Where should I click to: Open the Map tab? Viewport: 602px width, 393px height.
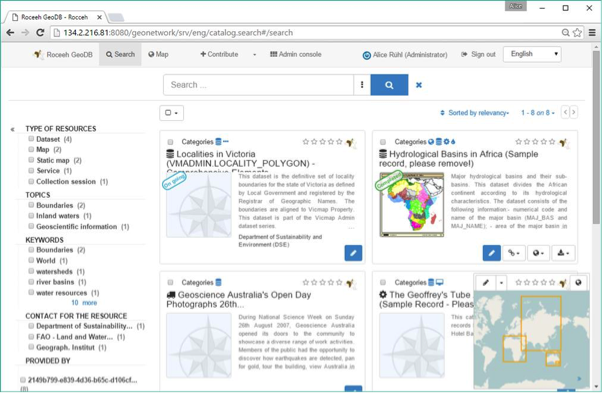coord(158,54)
